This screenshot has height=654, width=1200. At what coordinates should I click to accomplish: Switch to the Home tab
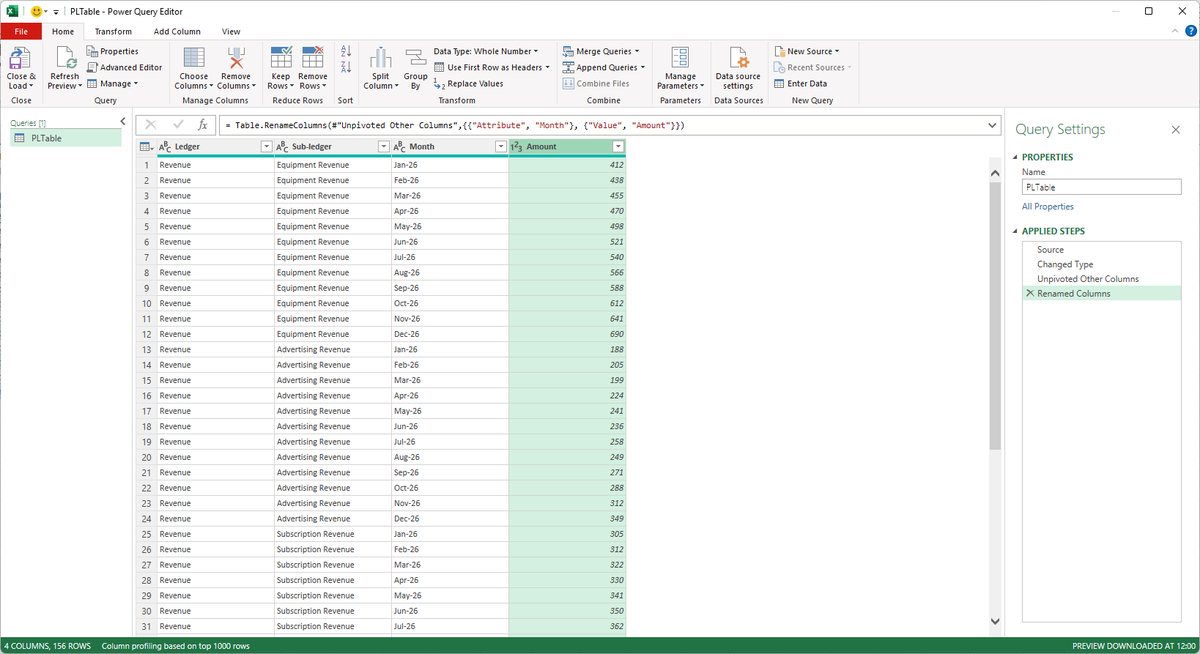[x=63, y=32]
